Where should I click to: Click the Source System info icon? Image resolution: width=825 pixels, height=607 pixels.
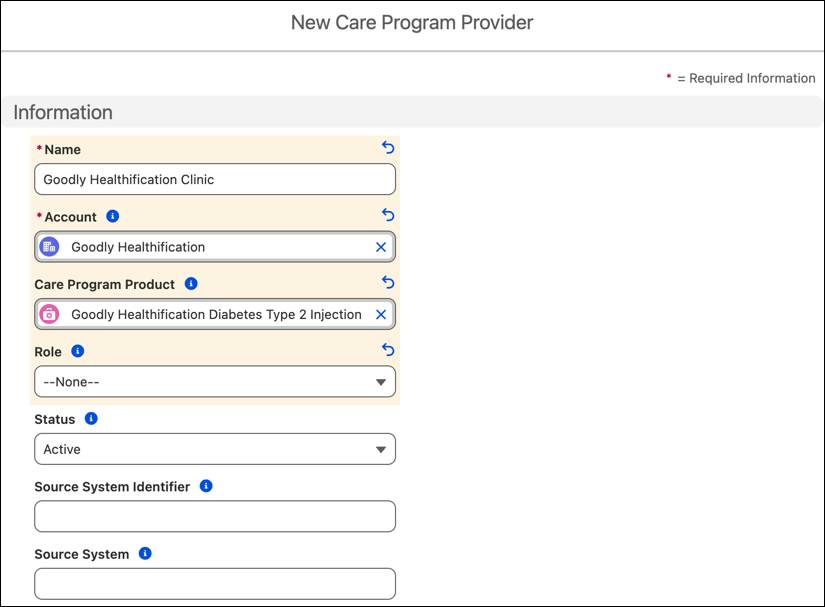click(146, 553)
